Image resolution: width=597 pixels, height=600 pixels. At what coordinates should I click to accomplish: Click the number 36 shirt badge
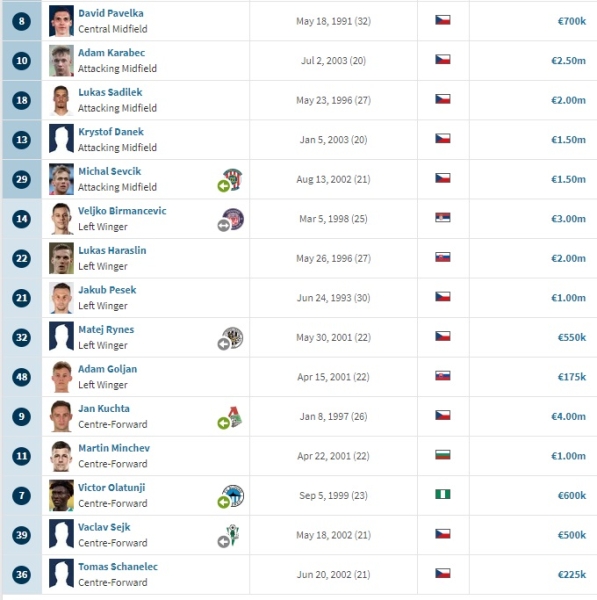(x=21, y=574)
